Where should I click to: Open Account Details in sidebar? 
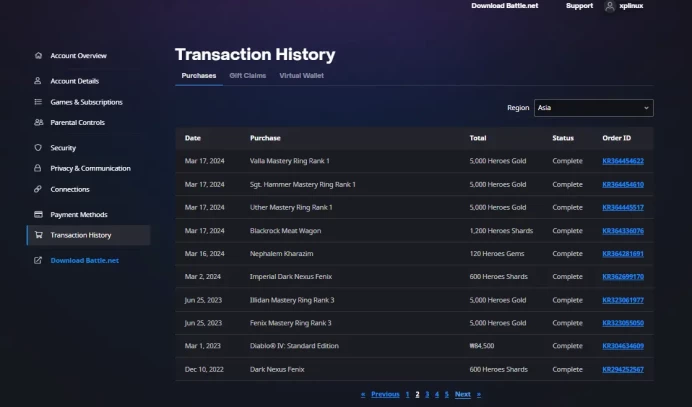75,81
